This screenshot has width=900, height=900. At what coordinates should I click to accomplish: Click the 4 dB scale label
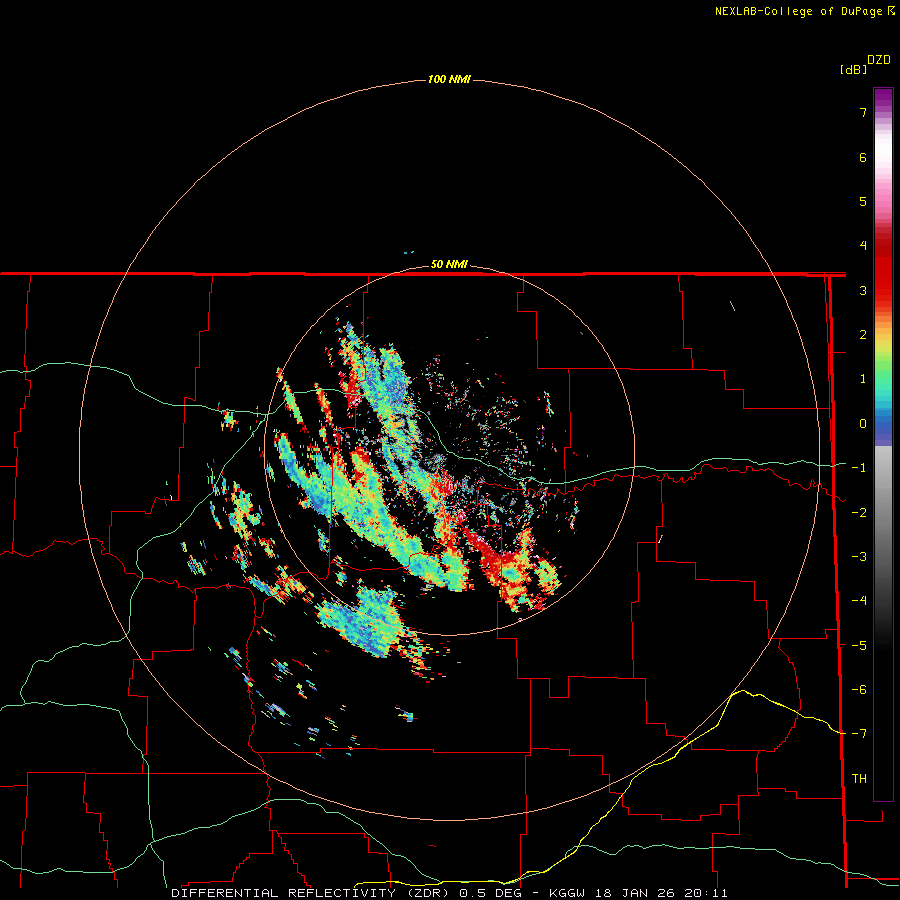pyautogui.click(x=863, y=246)
